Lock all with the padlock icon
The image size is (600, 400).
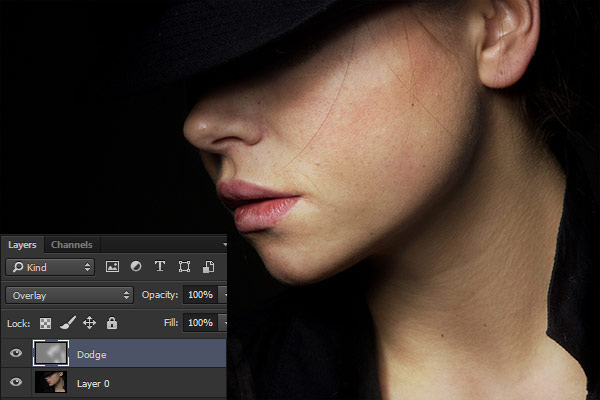click(111, 323)
